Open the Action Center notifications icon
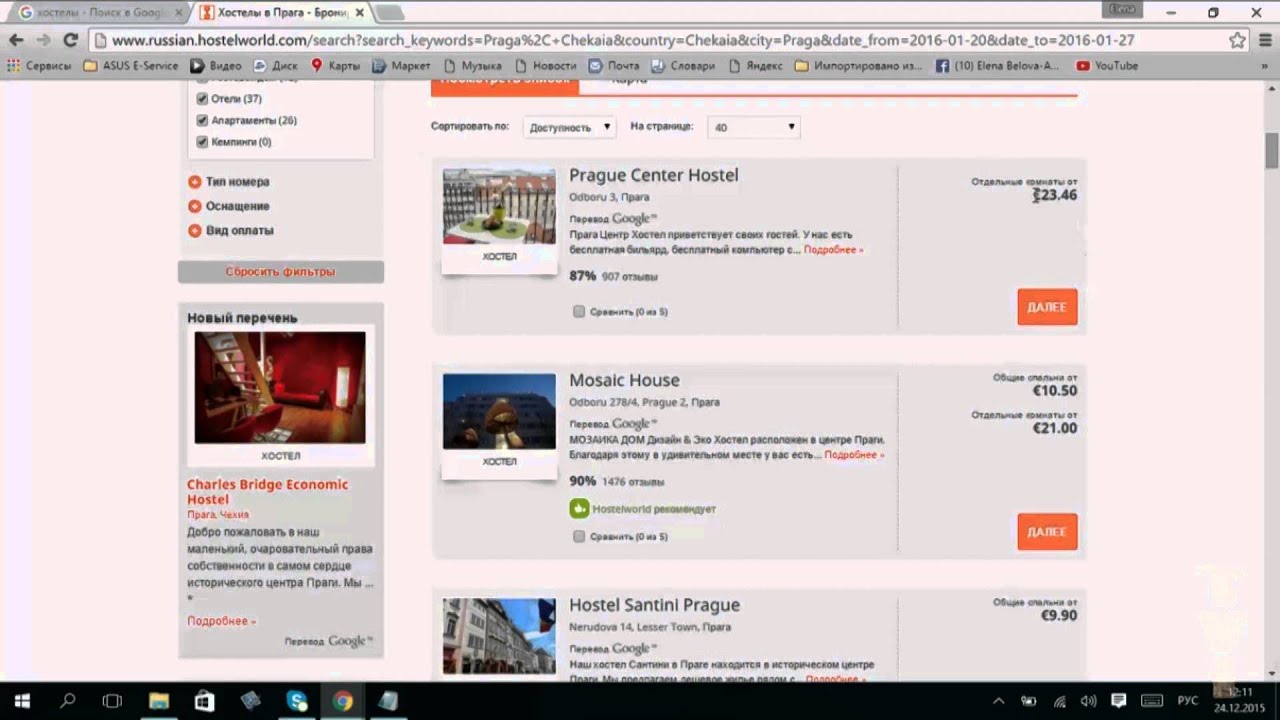1280x720 pixels. 1119,701
